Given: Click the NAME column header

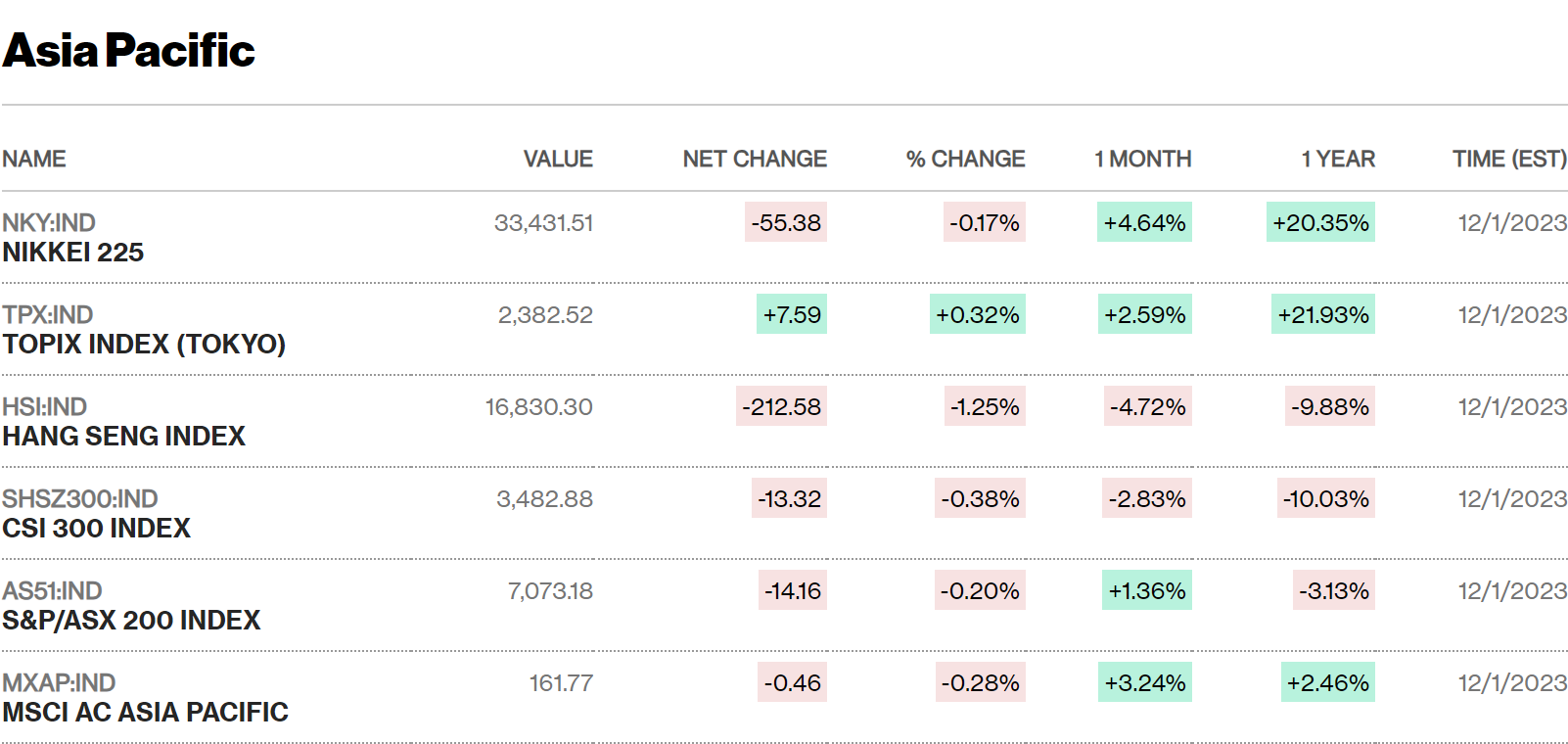Looking at the screenshot, I should [34, 159].
